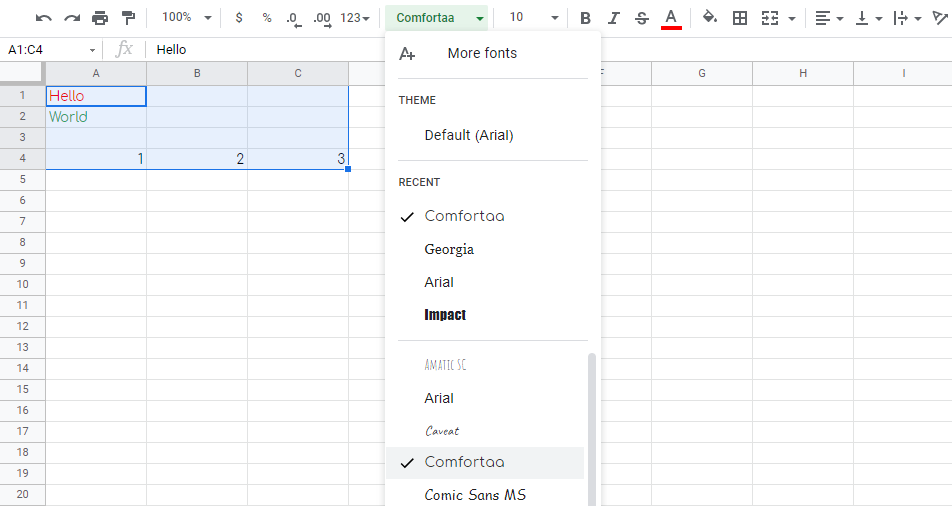952x506 pixels.
Task: Select Default (Arial) theme font
Action: pyautogui.click(x=468, y=135)
